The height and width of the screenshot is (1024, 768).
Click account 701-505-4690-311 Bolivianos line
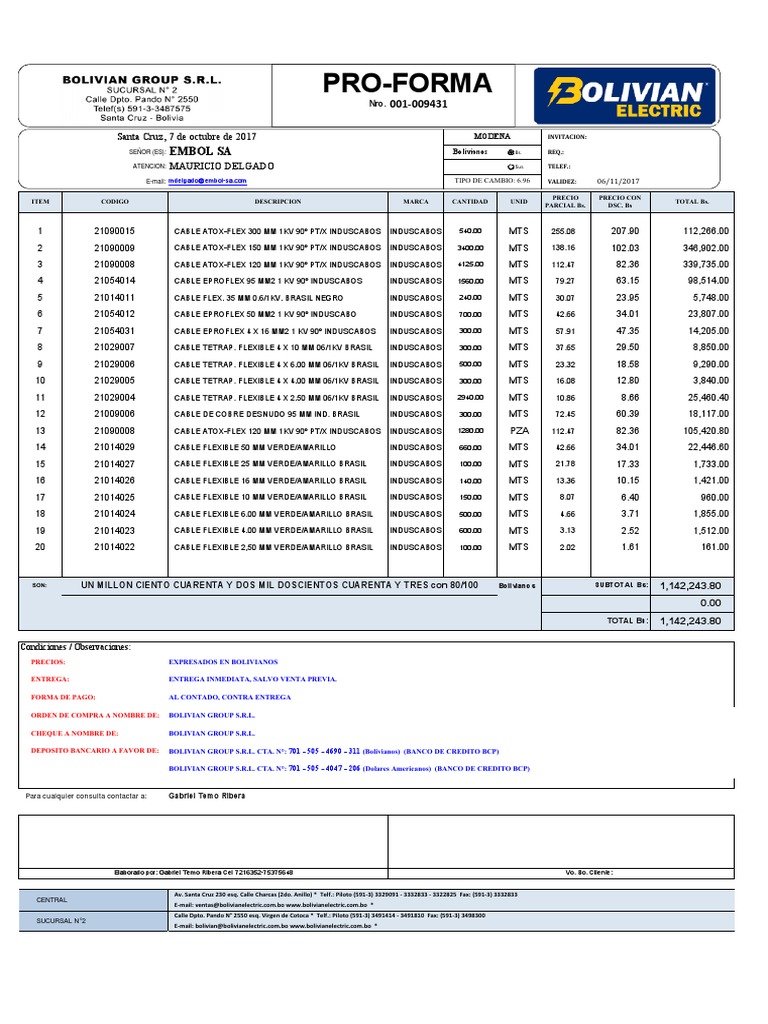point(334,752)
